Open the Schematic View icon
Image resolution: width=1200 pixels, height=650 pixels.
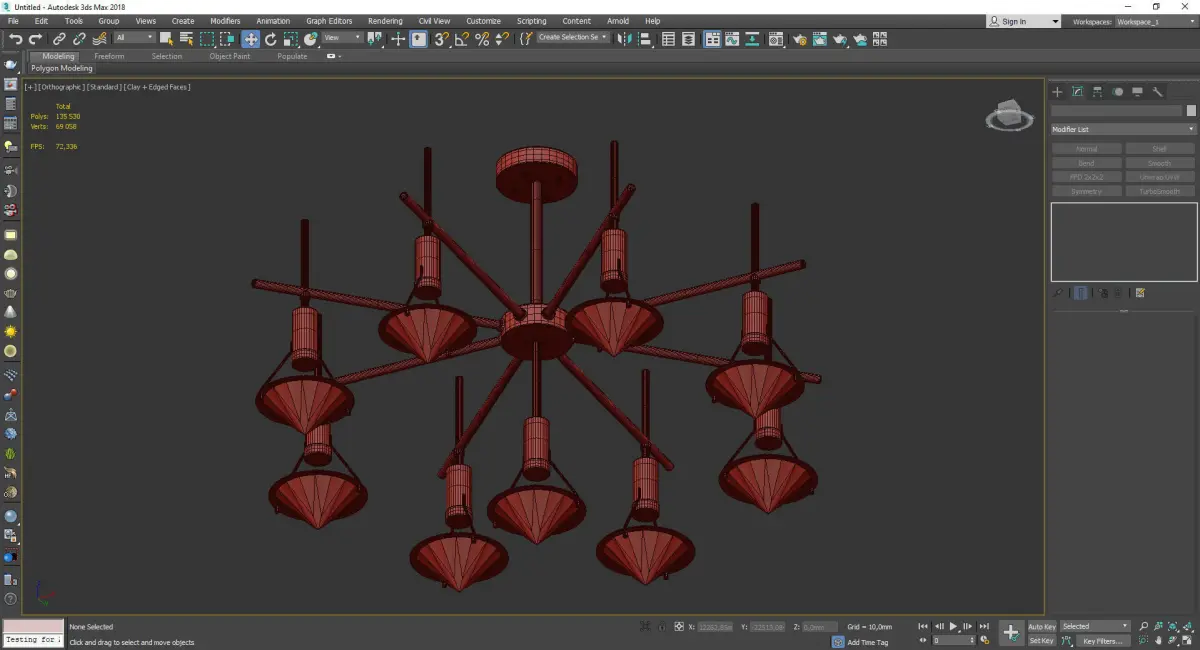tap(753, 39)
